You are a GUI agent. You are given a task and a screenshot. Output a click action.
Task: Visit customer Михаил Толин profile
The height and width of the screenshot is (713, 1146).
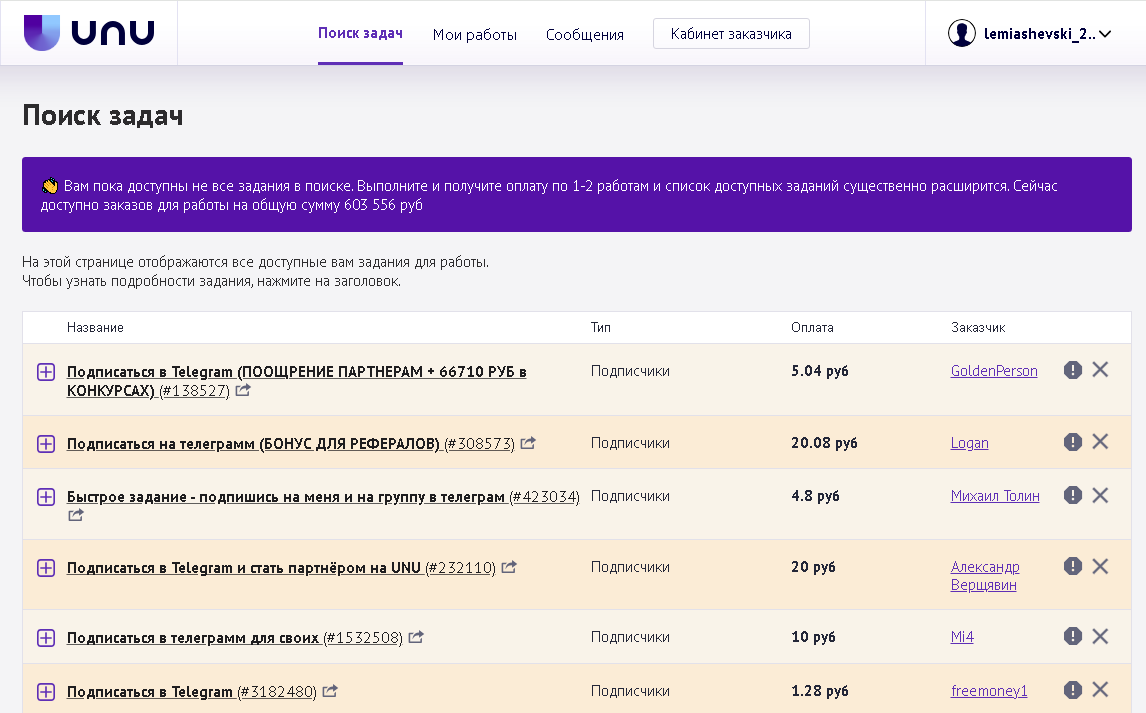995,496
